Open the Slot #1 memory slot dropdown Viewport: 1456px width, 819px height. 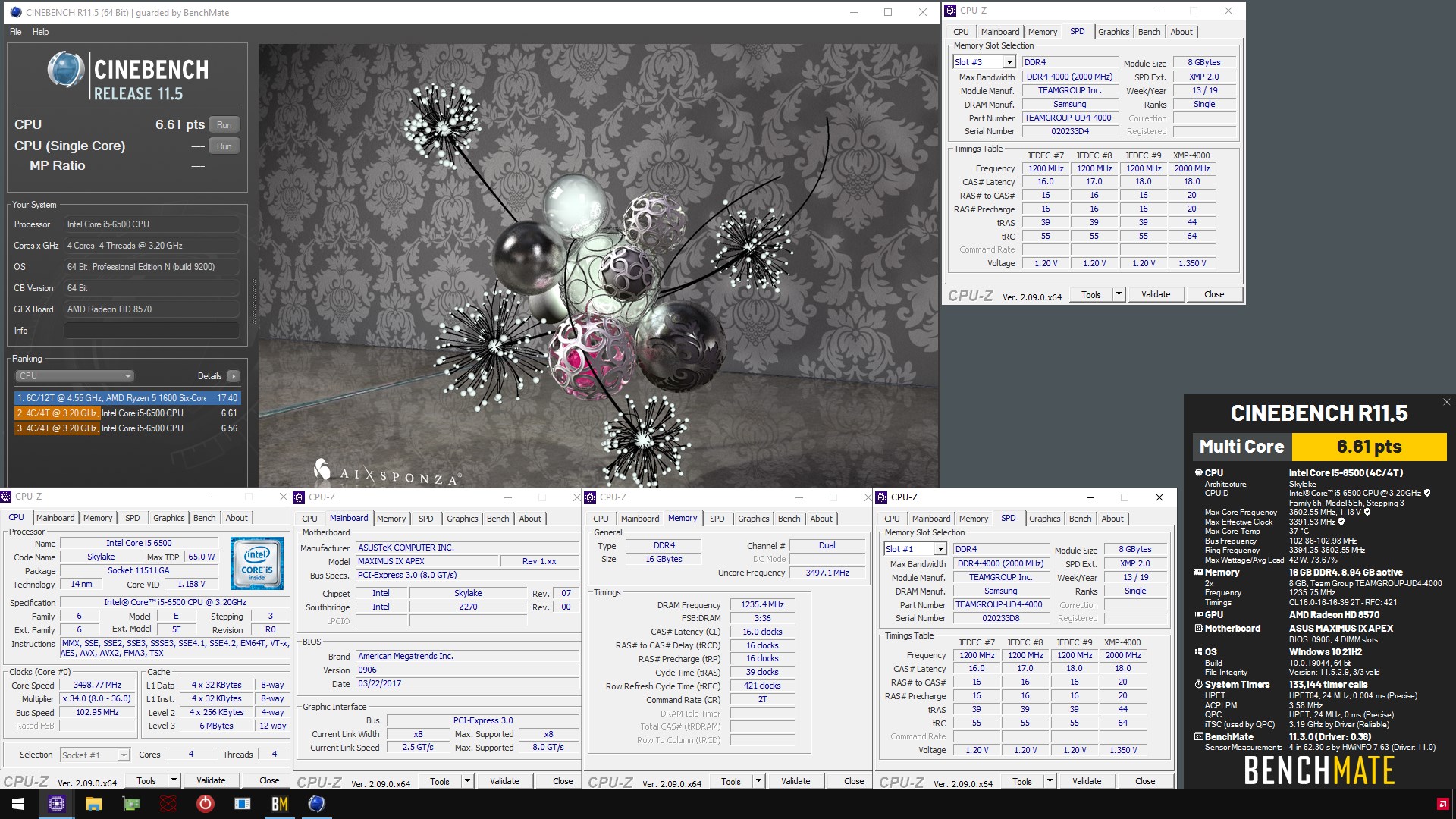tap(940, 549)
